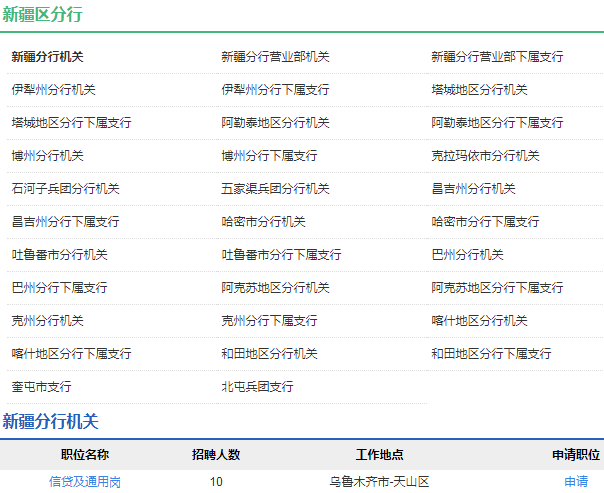Image resolution: width=604 pixels, height=493 pixels.
Task: Select 和田地区分行下属支行
Action: point(491,354)
